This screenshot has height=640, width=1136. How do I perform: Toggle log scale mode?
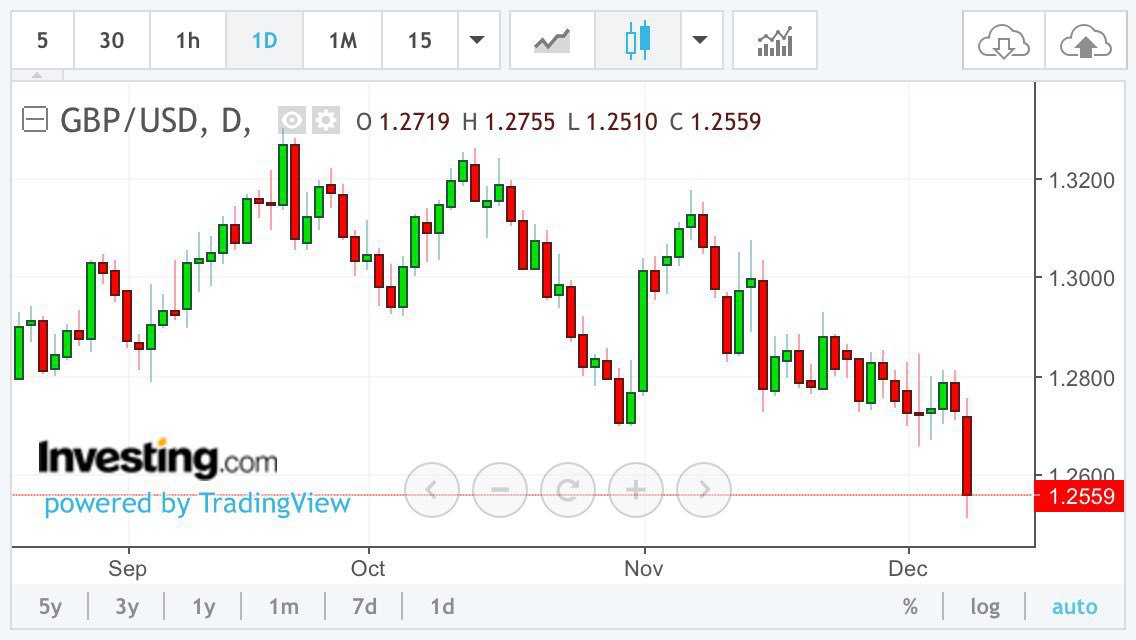985,607
